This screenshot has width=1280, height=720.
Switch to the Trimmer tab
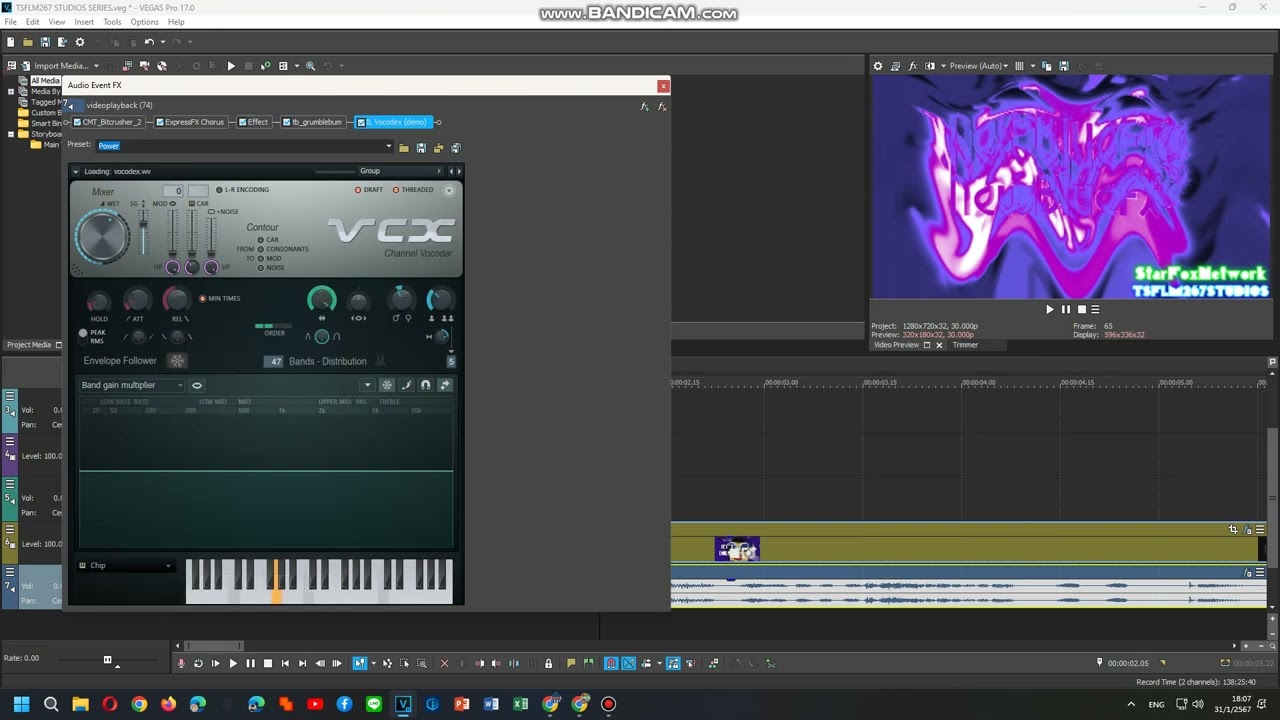[965, 345]
